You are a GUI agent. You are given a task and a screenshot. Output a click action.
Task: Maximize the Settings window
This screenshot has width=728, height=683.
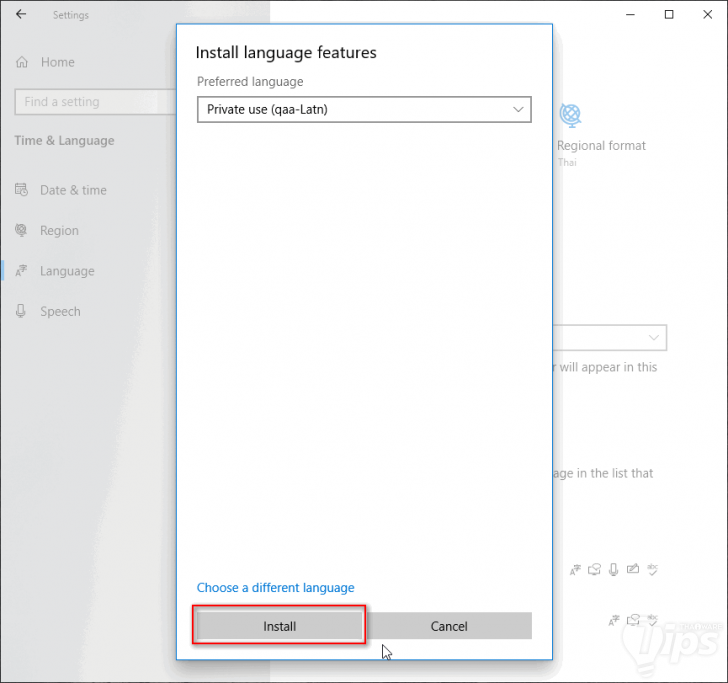pos(669,14)
